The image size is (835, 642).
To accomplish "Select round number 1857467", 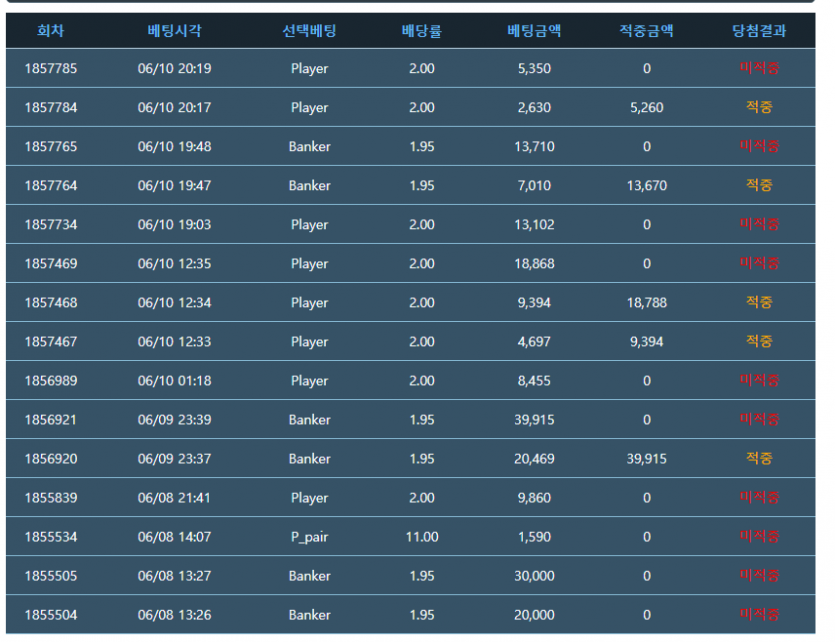I will tap(51, 342).
